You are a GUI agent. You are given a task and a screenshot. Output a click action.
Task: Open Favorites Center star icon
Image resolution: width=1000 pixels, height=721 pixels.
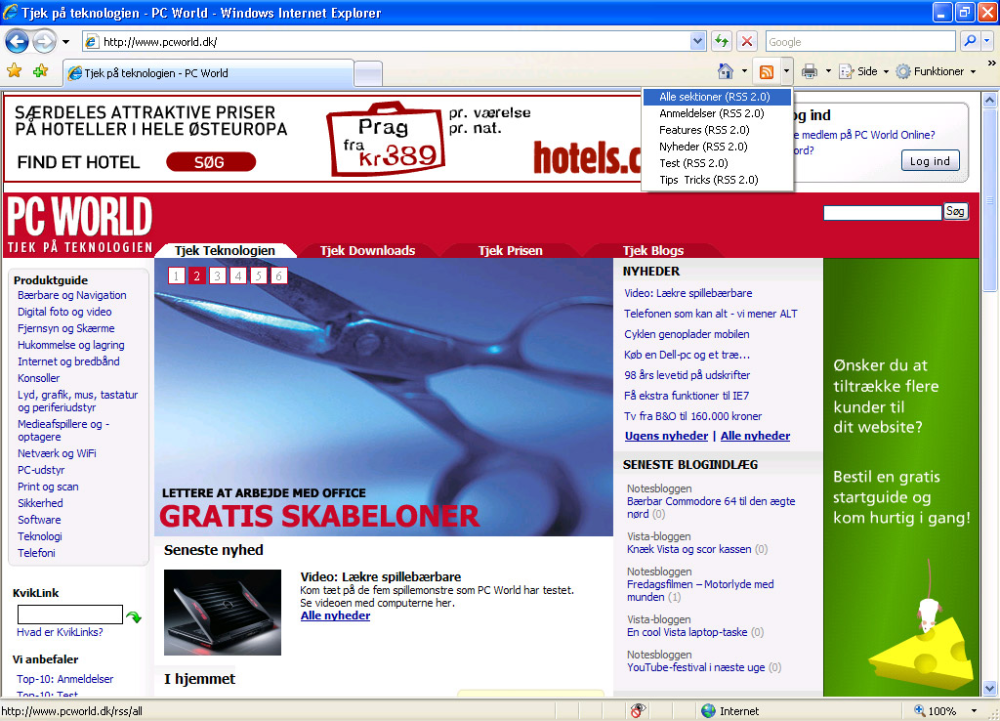click(14, 71)
